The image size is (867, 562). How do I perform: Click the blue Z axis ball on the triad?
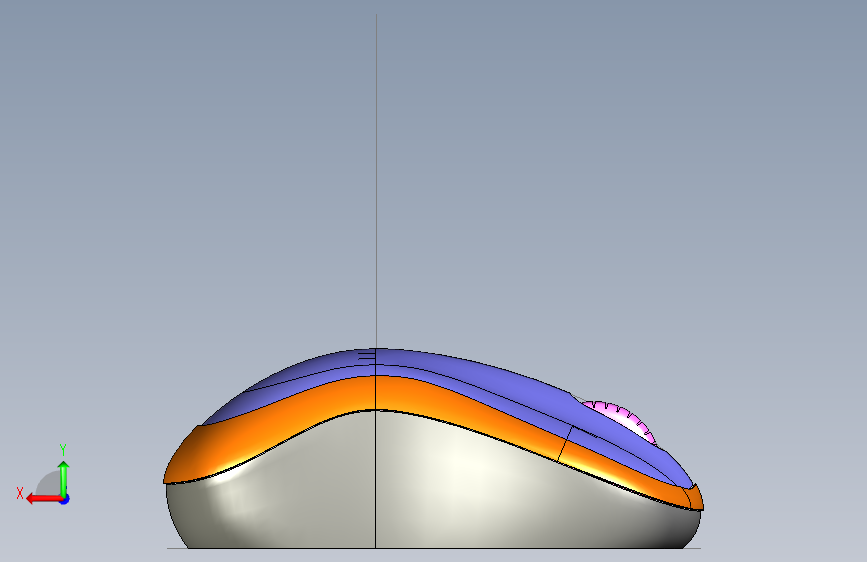click(x=65, y=499)
